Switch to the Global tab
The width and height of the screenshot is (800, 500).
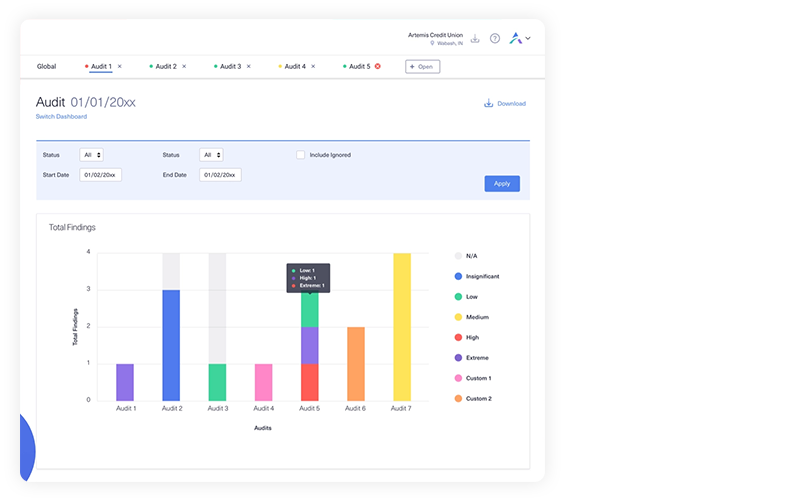46,66
